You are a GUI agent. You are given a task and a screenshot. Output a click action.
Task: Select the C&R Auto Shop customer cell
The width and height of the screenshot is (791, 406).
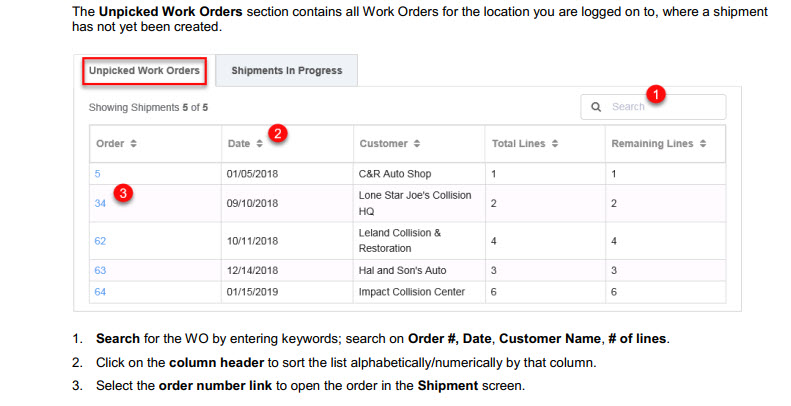click(x=397, y=173)
